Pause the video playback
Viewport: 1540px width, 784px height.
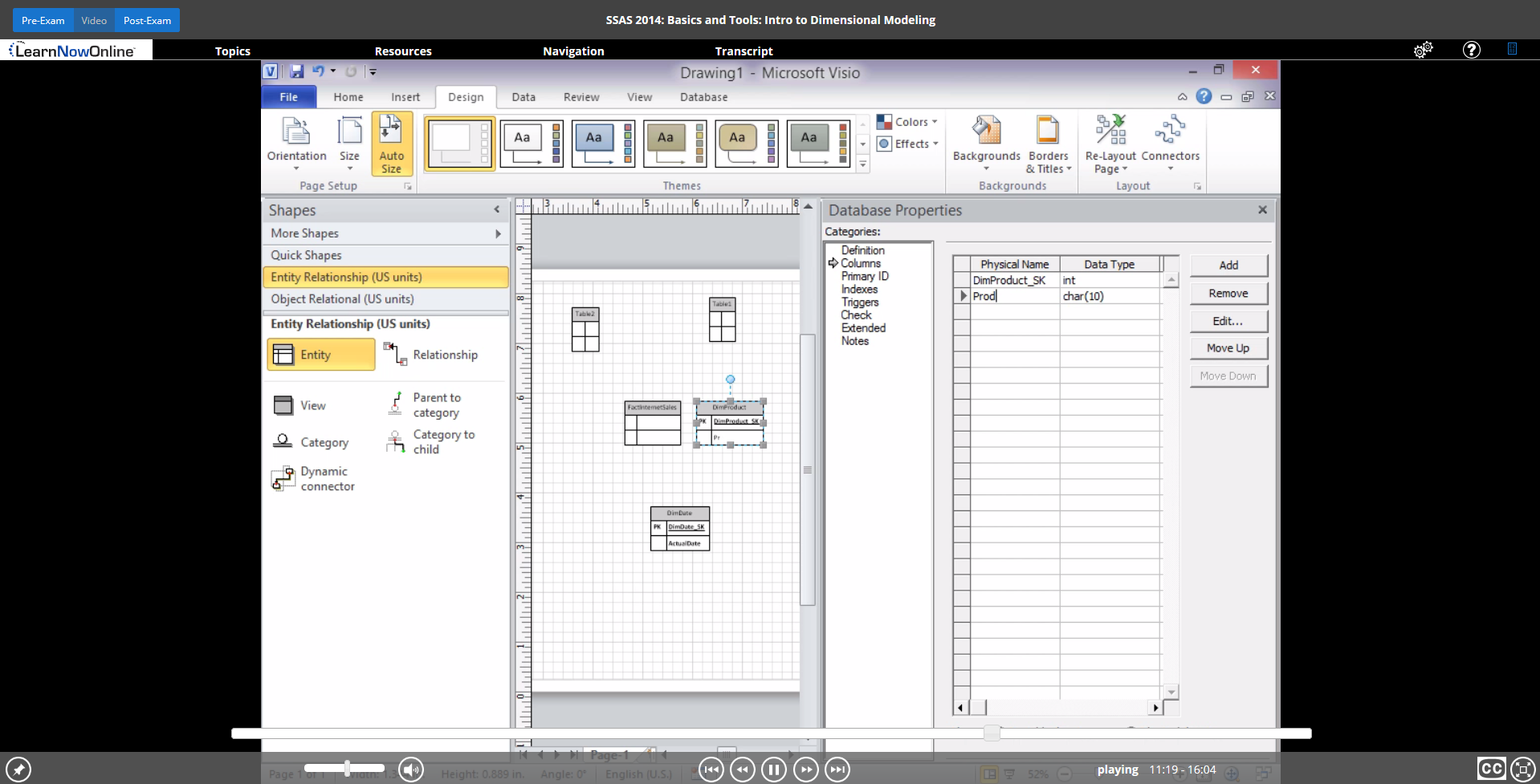tap(773, 770)
